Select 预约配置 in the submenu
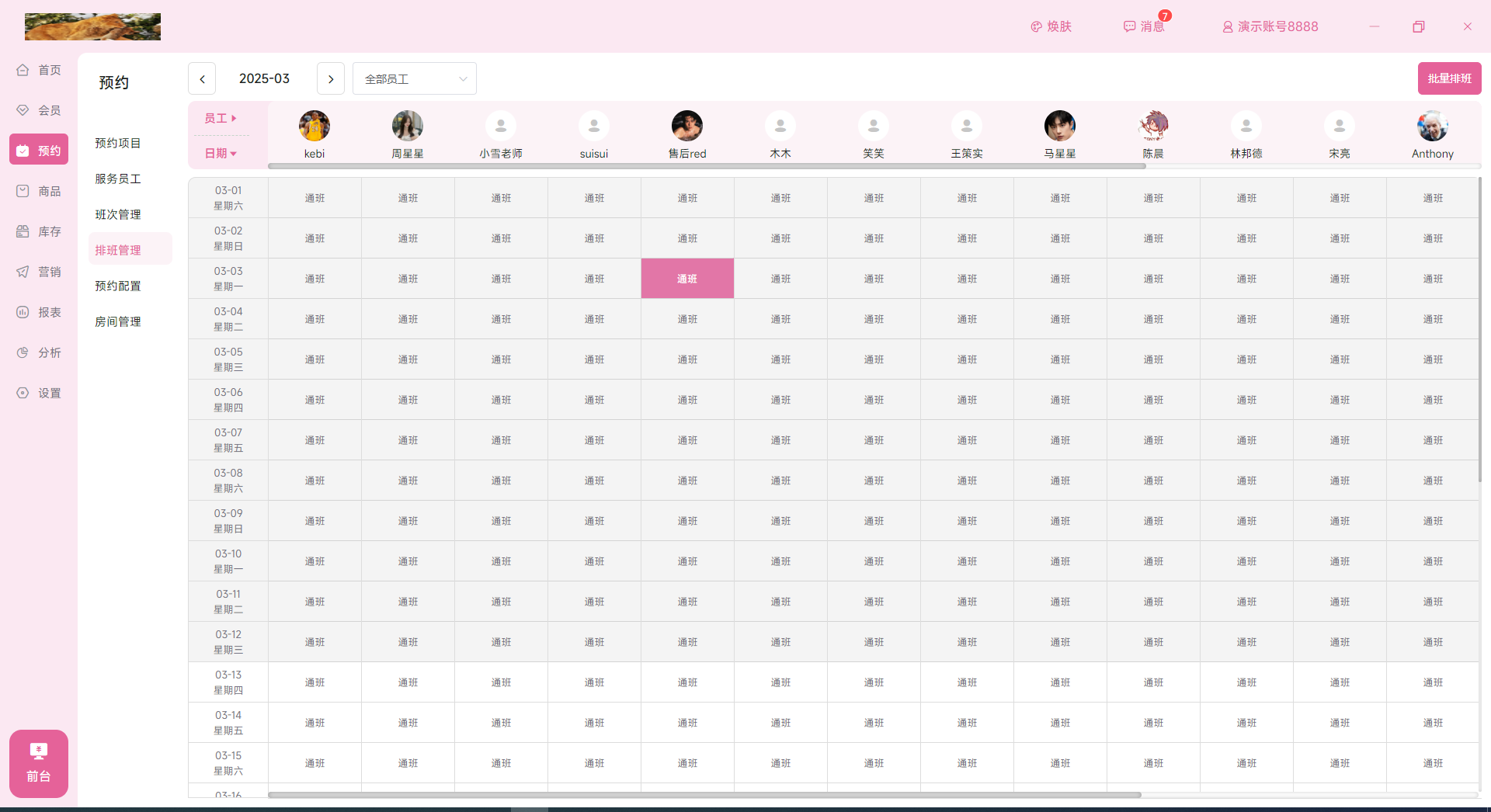The width and height of the screenshot is (1491, 812). [118, 286]
